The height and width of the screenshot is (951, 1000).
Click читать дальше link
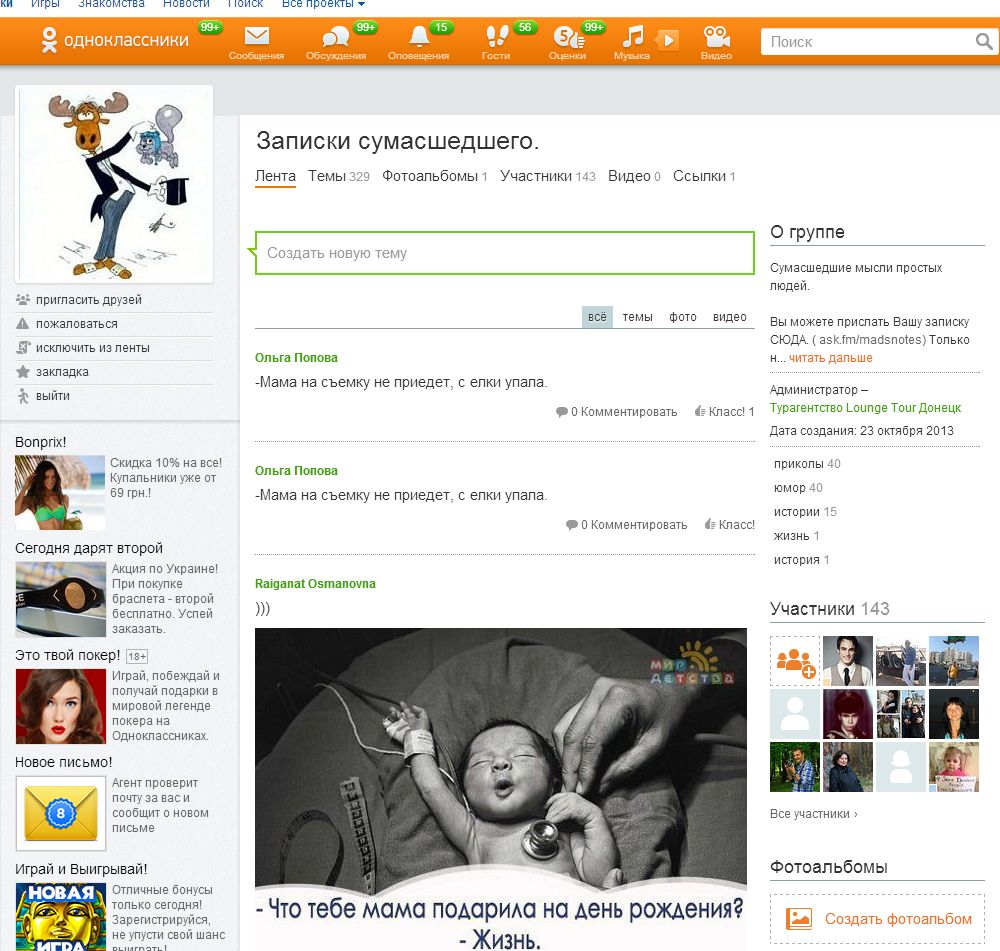pos(830,358)
